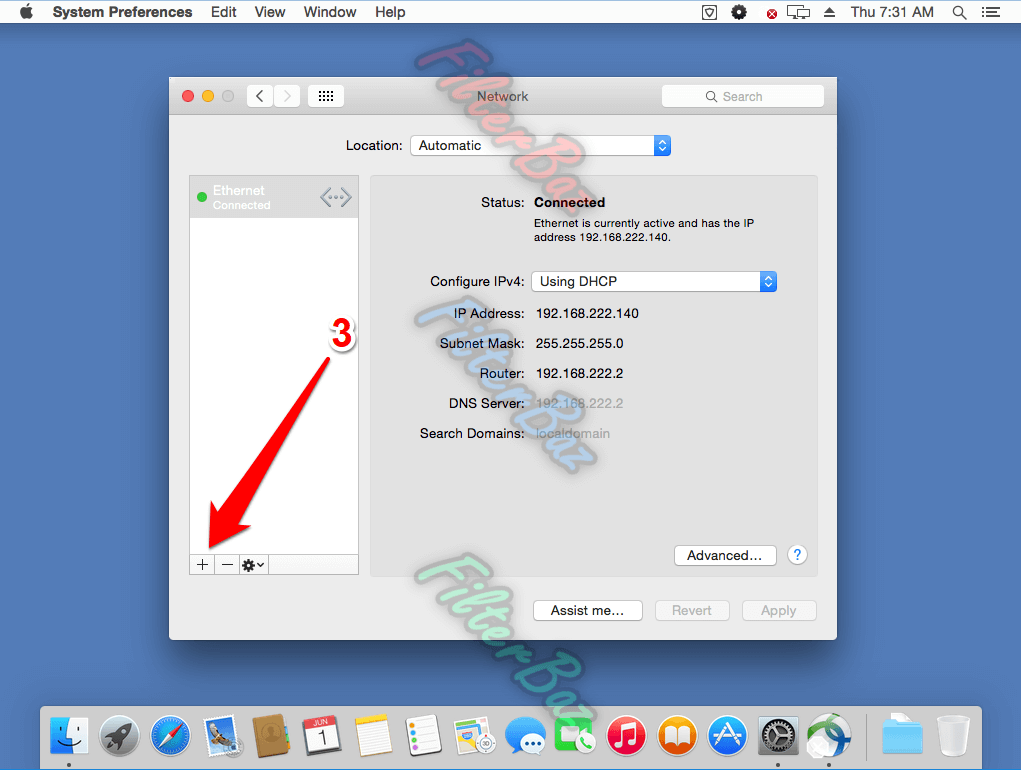This screenshot has width=1021, height=770.
Task: Open the gear action menu
Action: coord(252,563)
